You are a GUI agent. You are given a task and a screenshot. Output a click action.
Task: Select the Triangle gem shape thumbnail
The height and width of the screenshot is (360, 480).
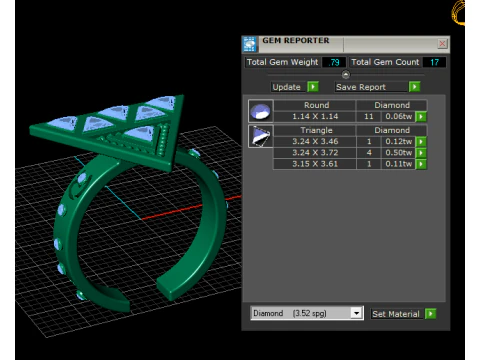coord(261,136)
